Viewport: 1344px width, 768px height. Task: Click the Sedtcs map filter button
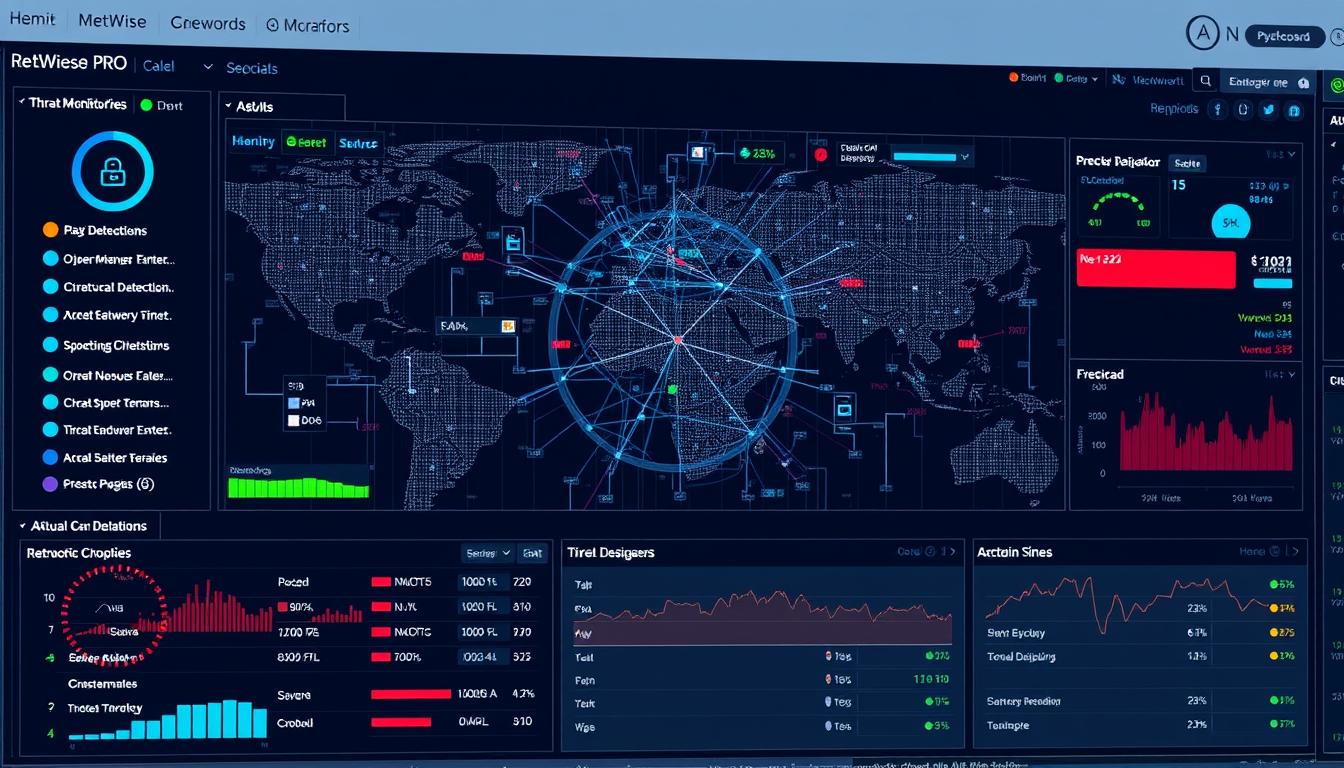pos(358,143)
